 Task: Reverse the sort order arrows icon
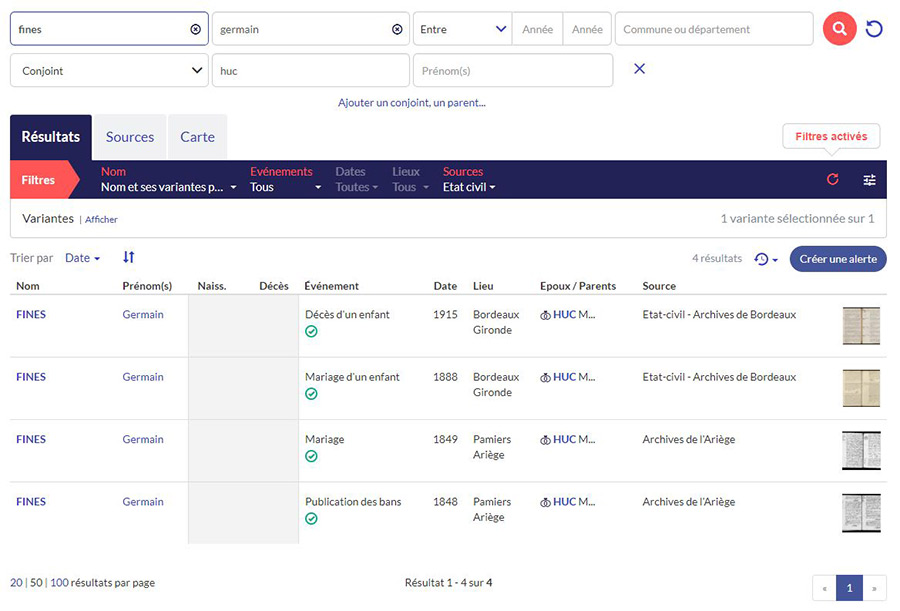pyautogui.click(x=129, y=258)
